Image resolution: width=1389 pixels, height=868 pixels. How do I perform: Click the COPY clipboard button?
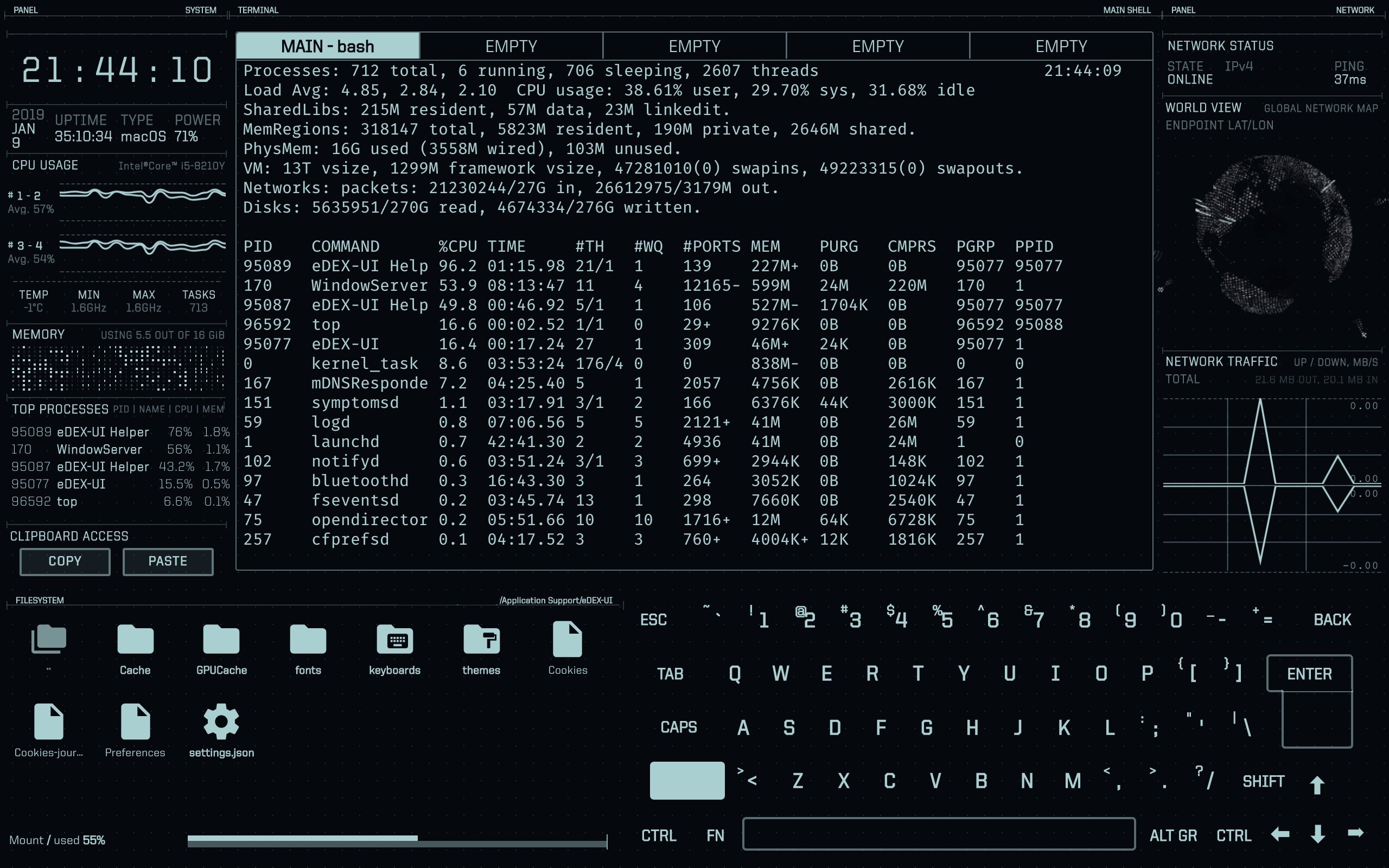(x=65, y=561)
